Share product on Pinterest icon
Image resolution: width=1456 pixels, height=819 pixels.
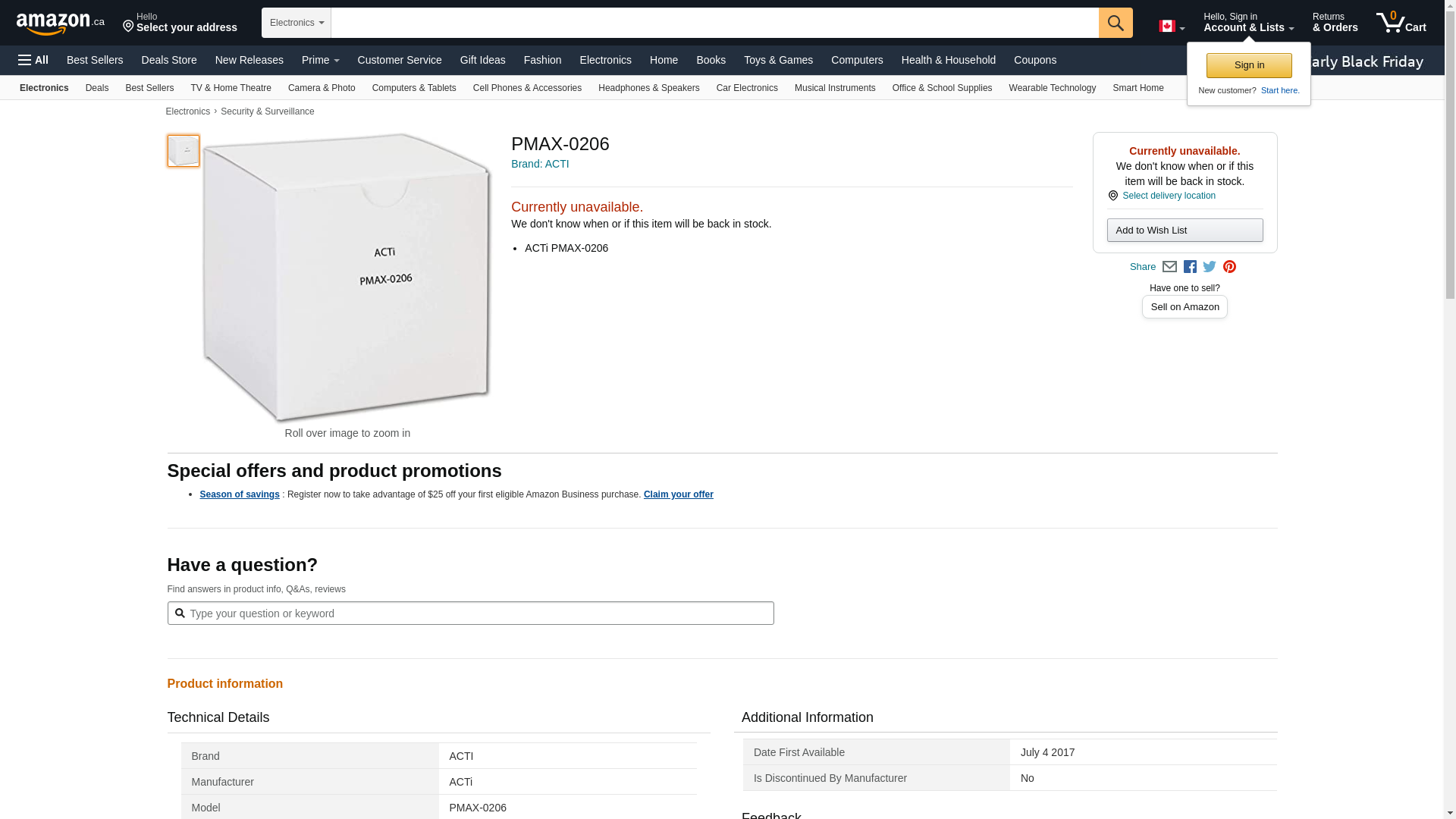click(x=1229, y=267)
